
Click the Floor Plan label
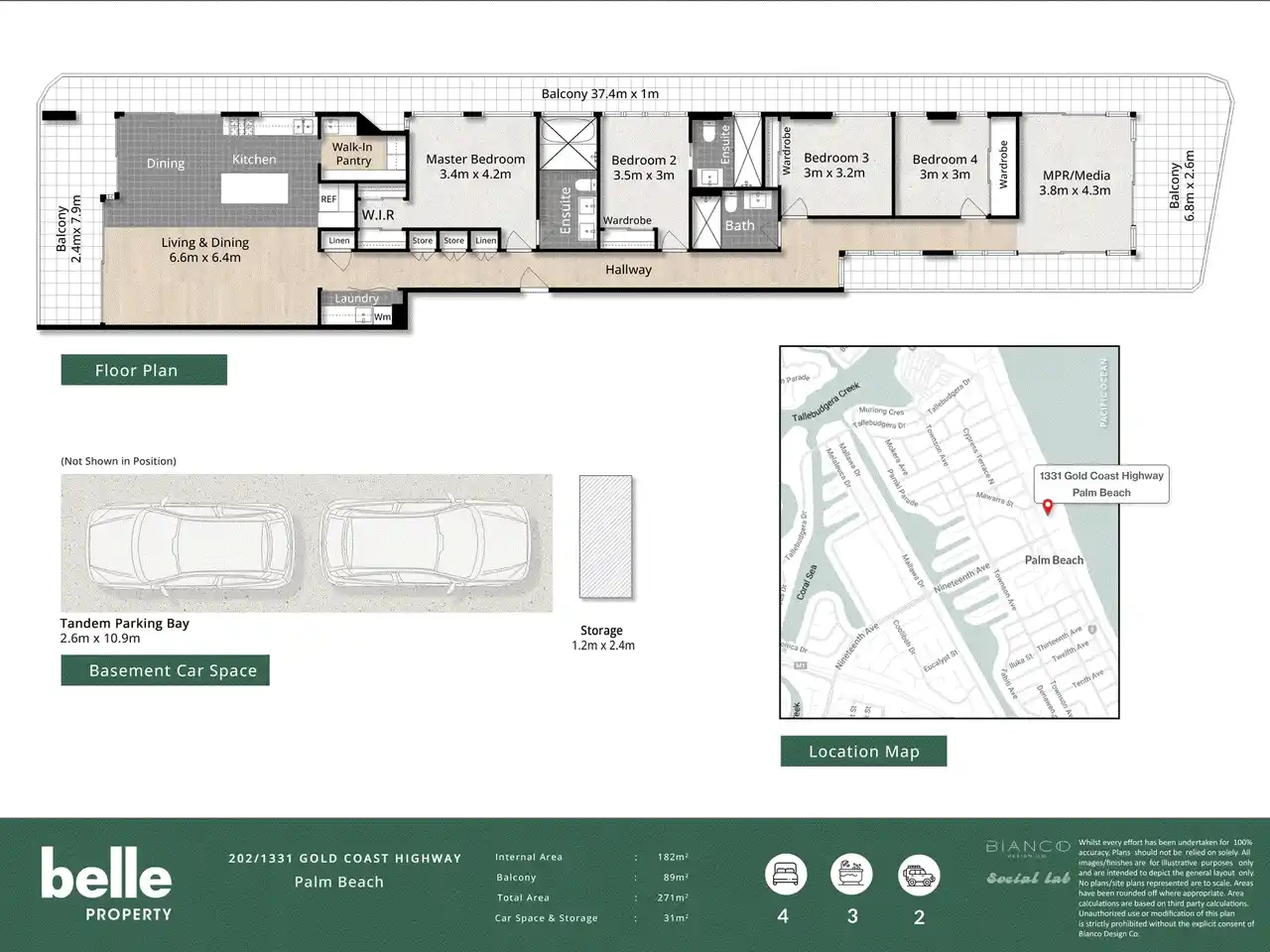coord(144,370)
